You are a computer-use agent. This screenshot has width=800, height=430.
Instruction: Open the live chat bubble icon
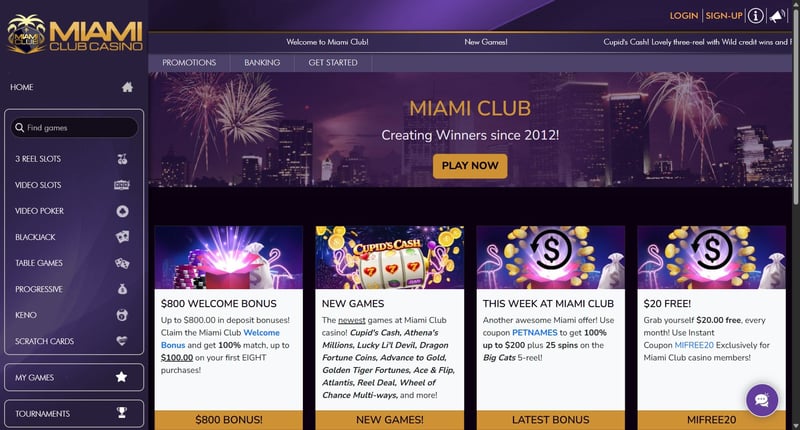pyautogui.click(x=762, y=400)
